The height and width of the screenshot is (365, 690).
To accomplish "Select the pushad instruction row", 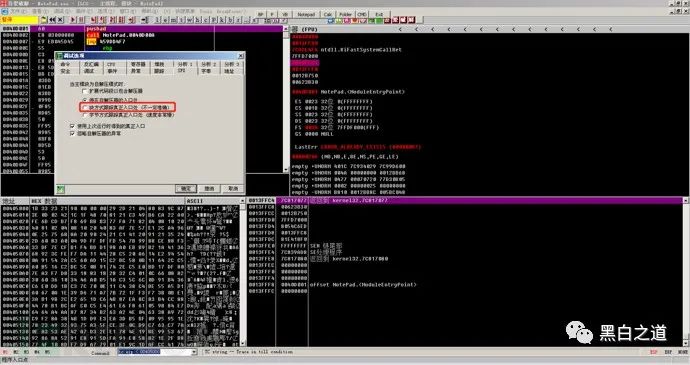I will pyautogui.click(x=142, y=29).
